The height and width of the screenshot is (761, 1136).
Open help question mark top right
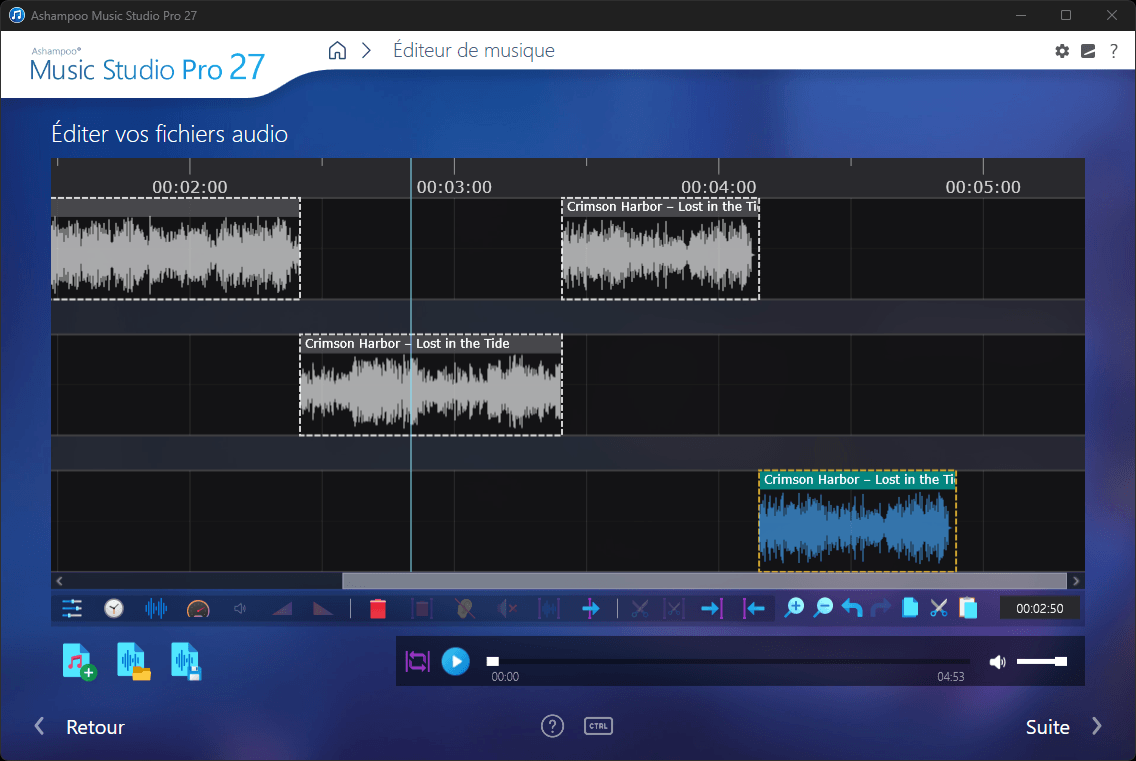1114,51
